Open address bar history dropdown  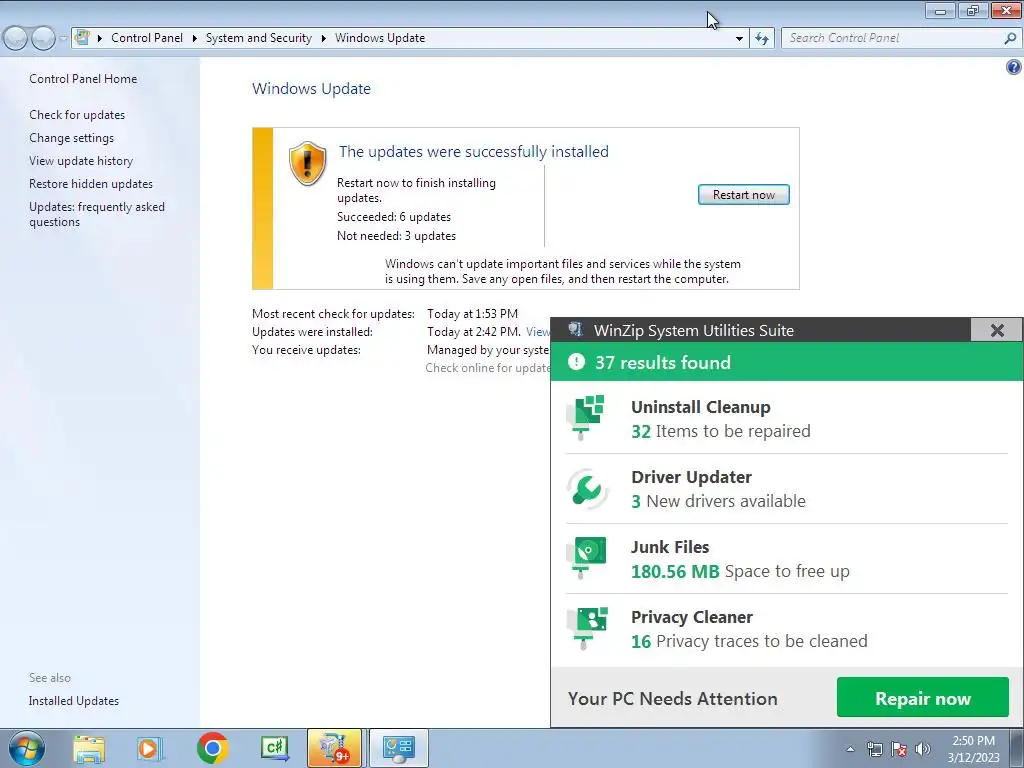739,38
